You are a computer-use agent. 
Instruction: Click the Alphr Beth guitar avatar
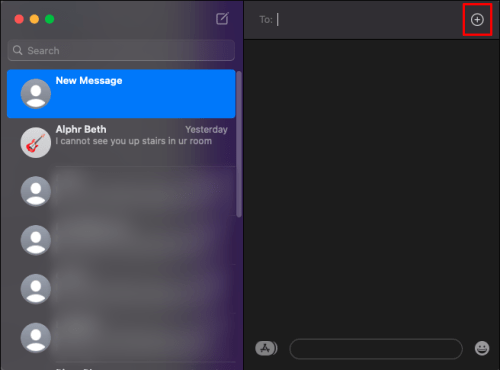point(36,142)
